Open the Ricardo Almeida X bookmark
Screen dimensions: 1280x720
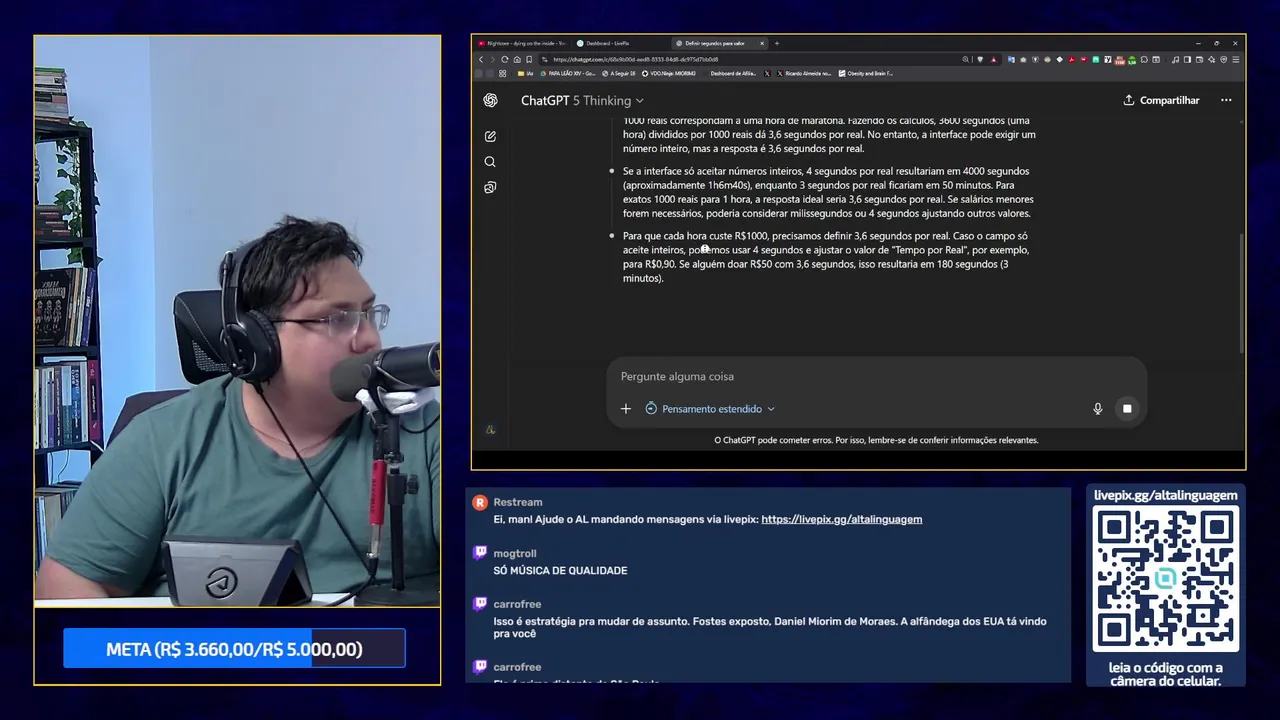802,73
